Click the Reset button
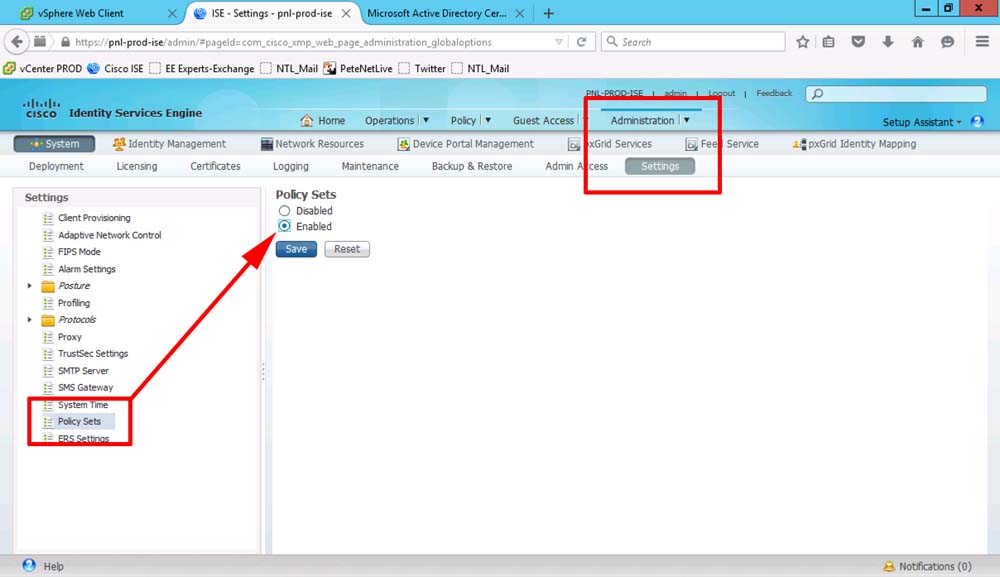Screen dimensions: 1000x577 347,249
